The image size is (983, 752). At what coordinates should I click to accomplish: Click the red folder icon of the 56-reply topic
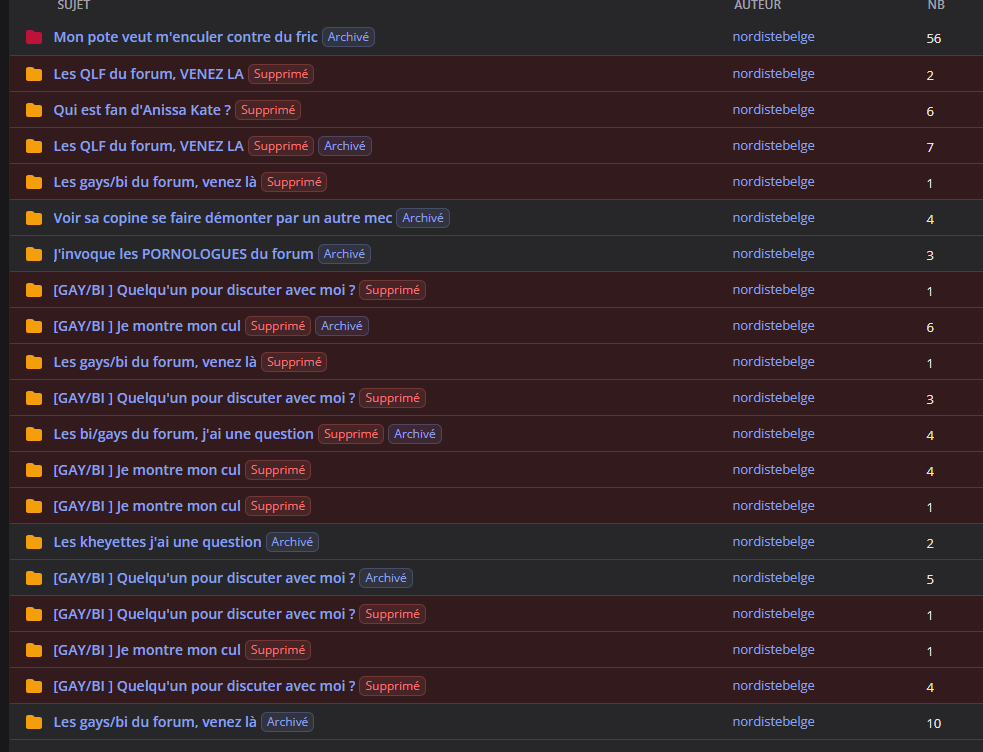[x=34, y=38]
